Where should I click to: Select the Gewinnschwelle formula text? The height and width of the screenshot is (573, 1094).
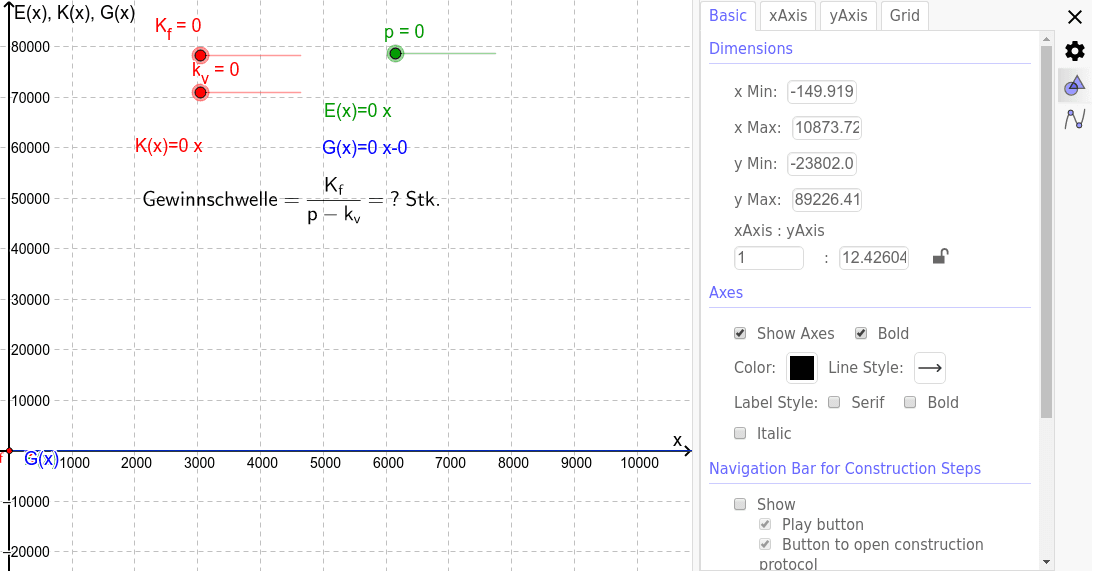click(x=291, y=200)
